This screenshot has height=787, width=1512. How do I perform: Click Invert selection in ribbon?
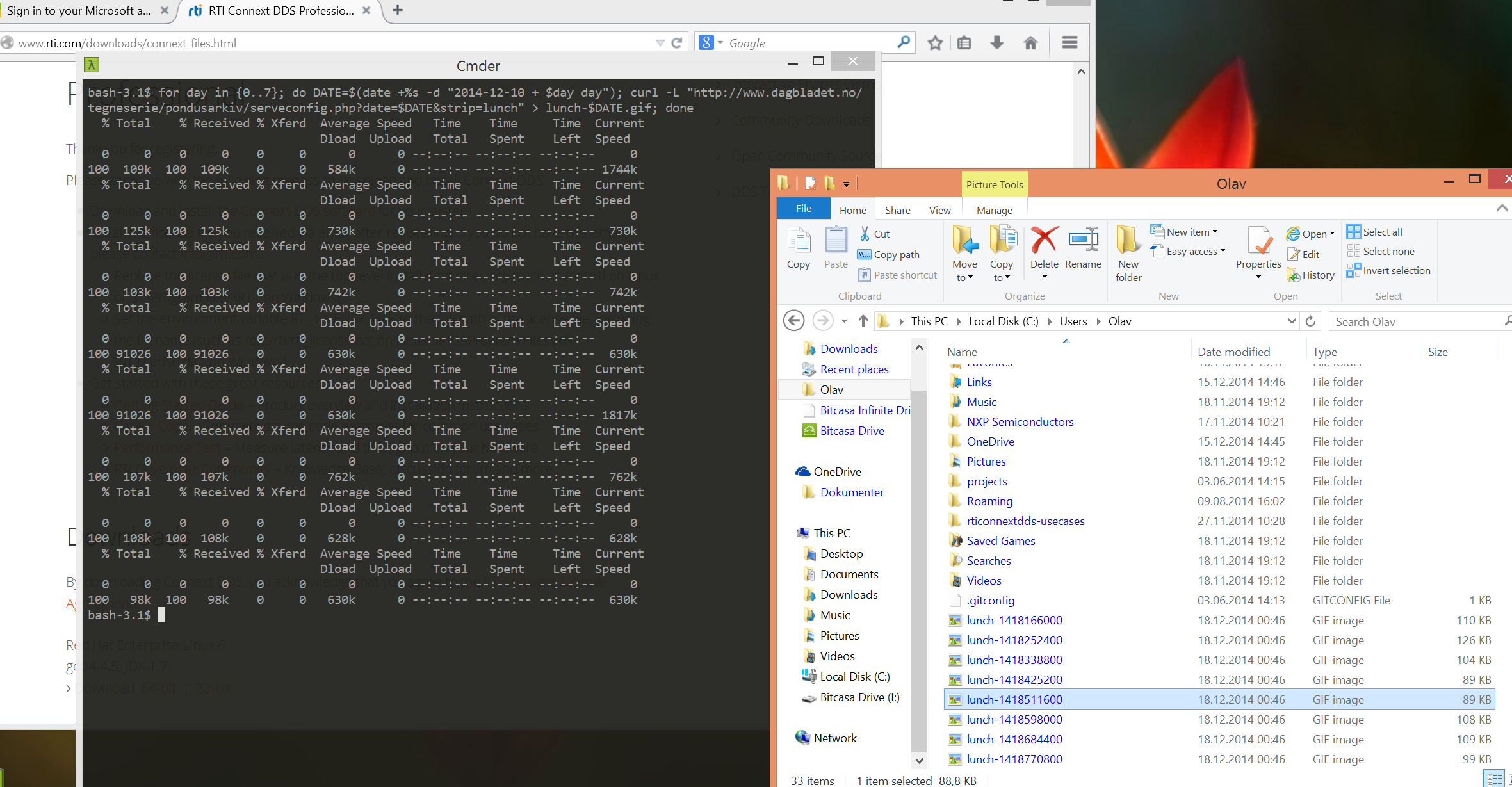pyautogui.click(x=1388, y=270)
